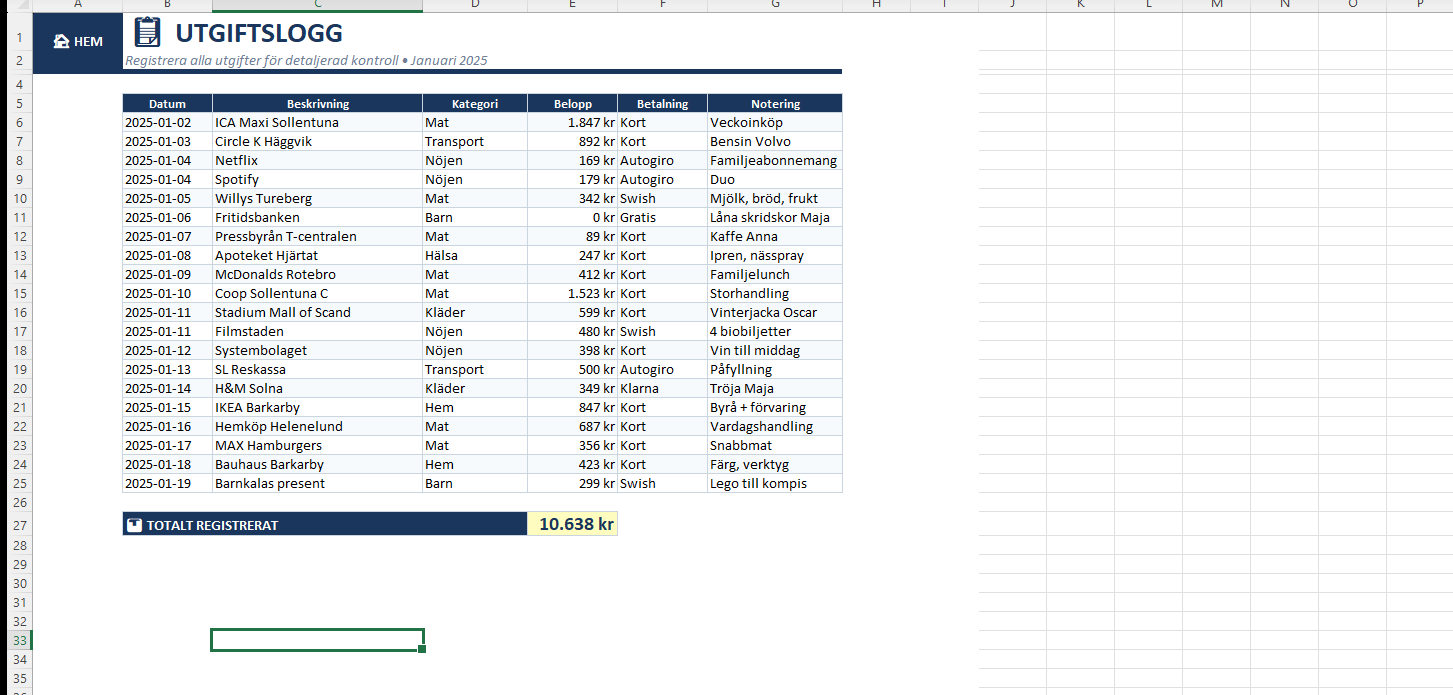The height and width of the screenshot is (695, 1453).
Task: Click note cell Familjeabonnemang
Action: coord(775,160)
